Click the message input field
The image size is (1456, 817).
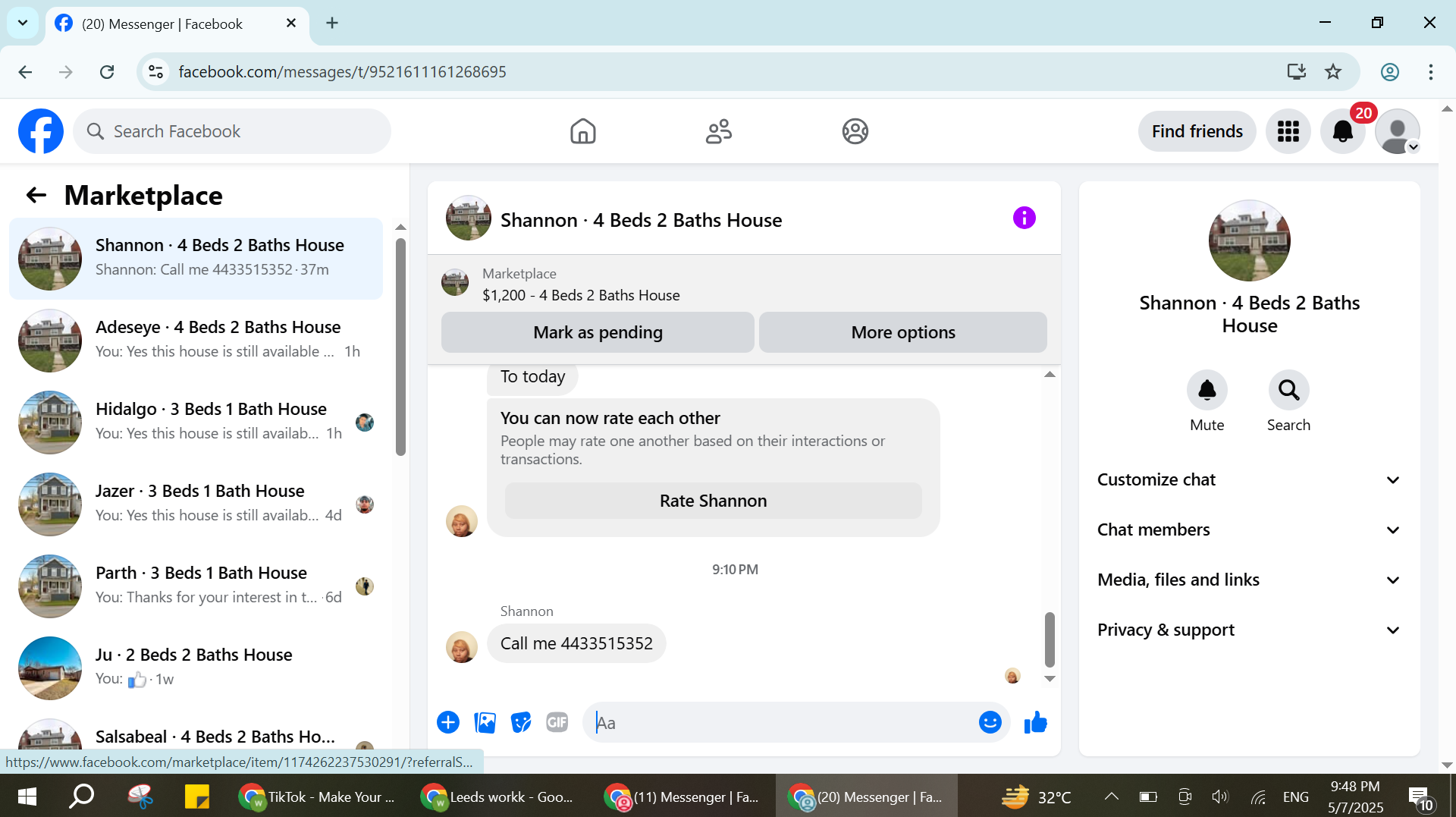(x=781, y=723)
